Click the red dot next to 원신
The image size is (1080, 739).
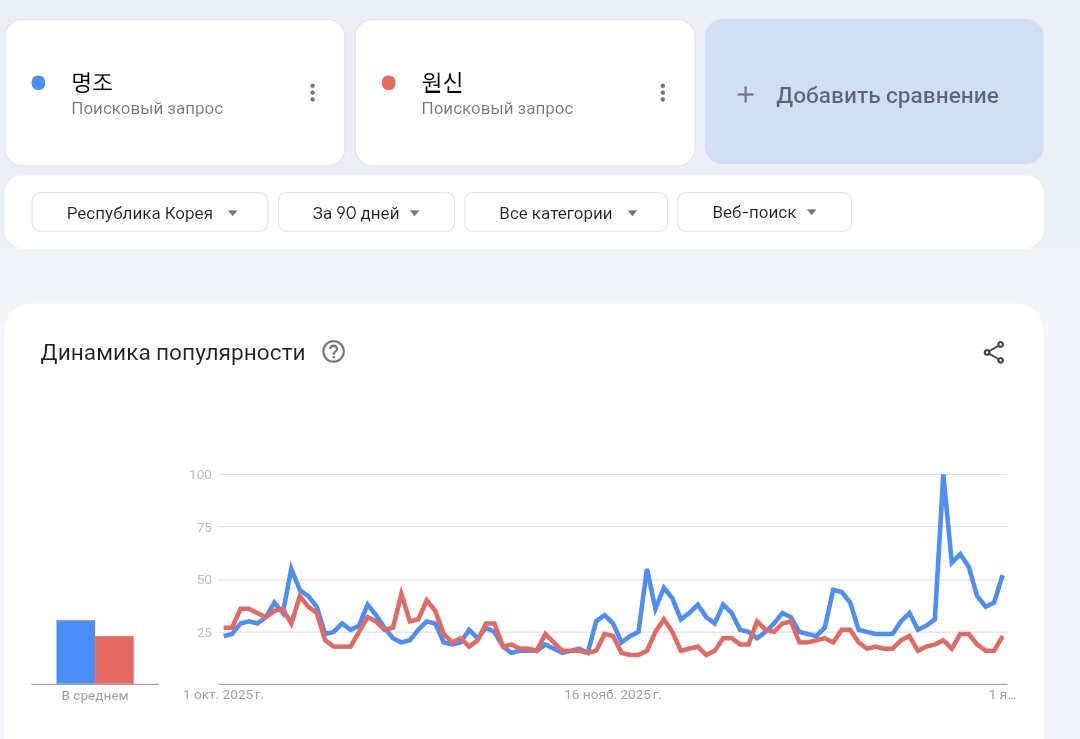[389, 83]
